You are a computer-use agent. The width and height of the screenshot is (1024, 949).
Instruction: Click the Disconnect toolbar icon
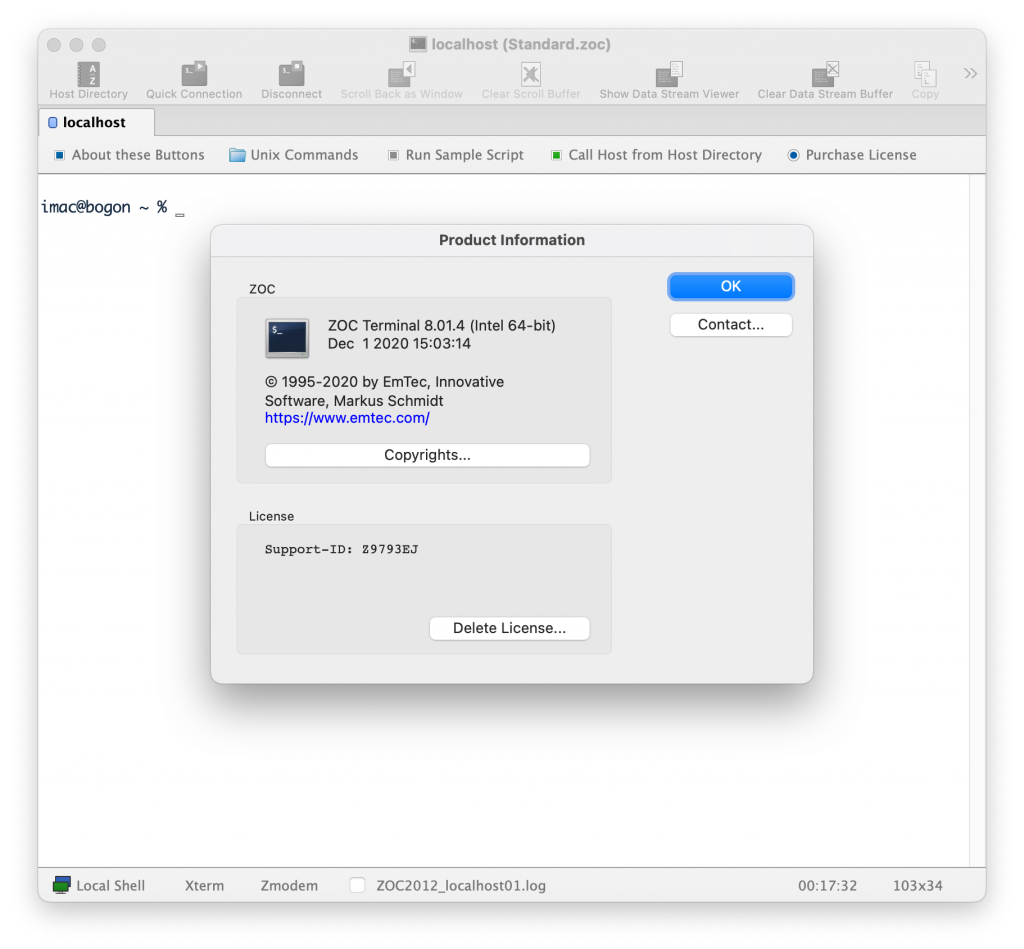(291, 74)
